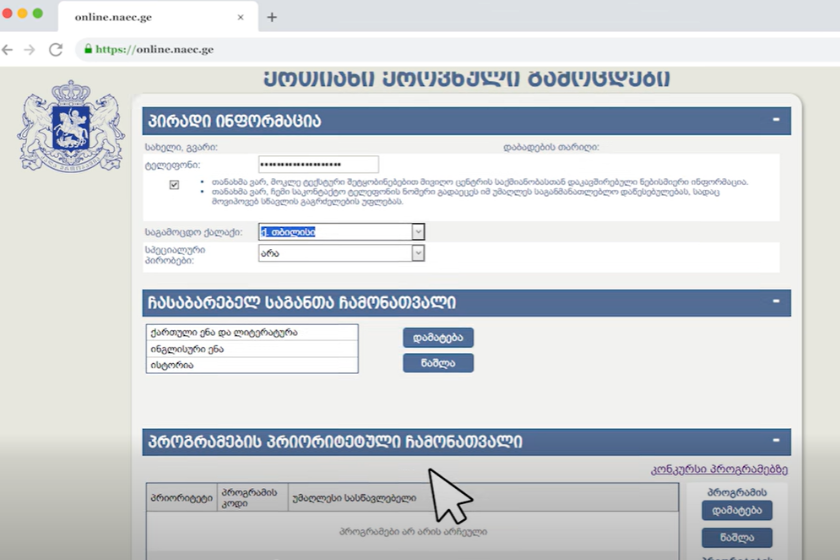Click the browser back arrow
Image resolution: width=840 pixels, height=560 pixels.
[x=8, y=49]
